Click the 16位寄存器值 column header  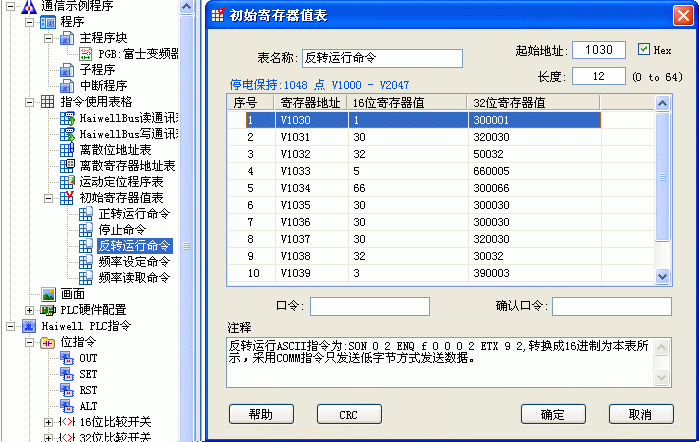407,103
